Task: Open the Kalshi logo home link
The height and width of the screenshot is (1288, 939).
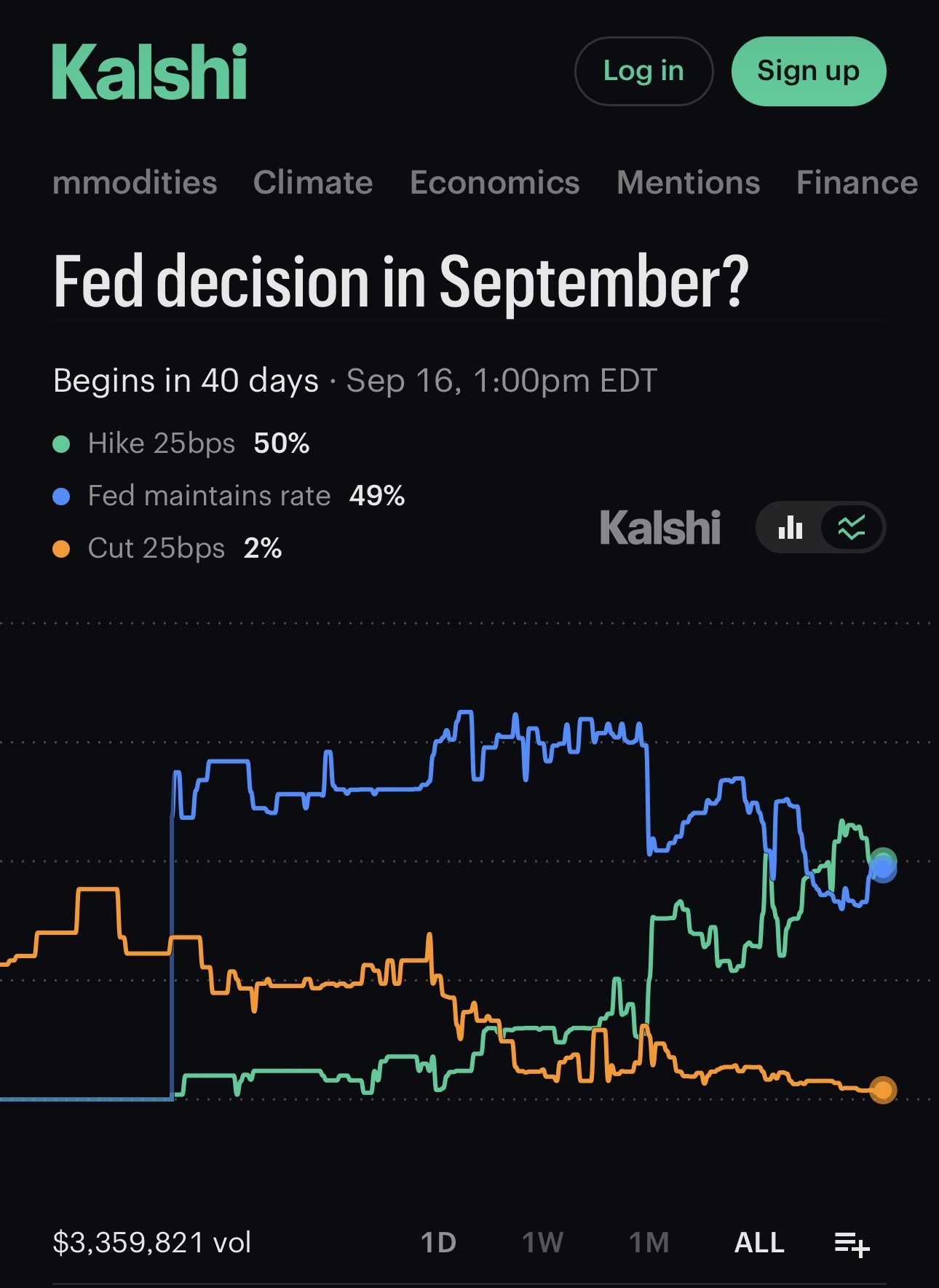Action: (x=149, y=71)
